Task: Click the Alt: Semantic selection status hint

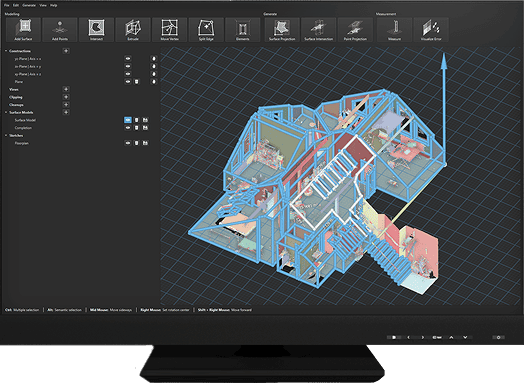Action: point(64,310)
